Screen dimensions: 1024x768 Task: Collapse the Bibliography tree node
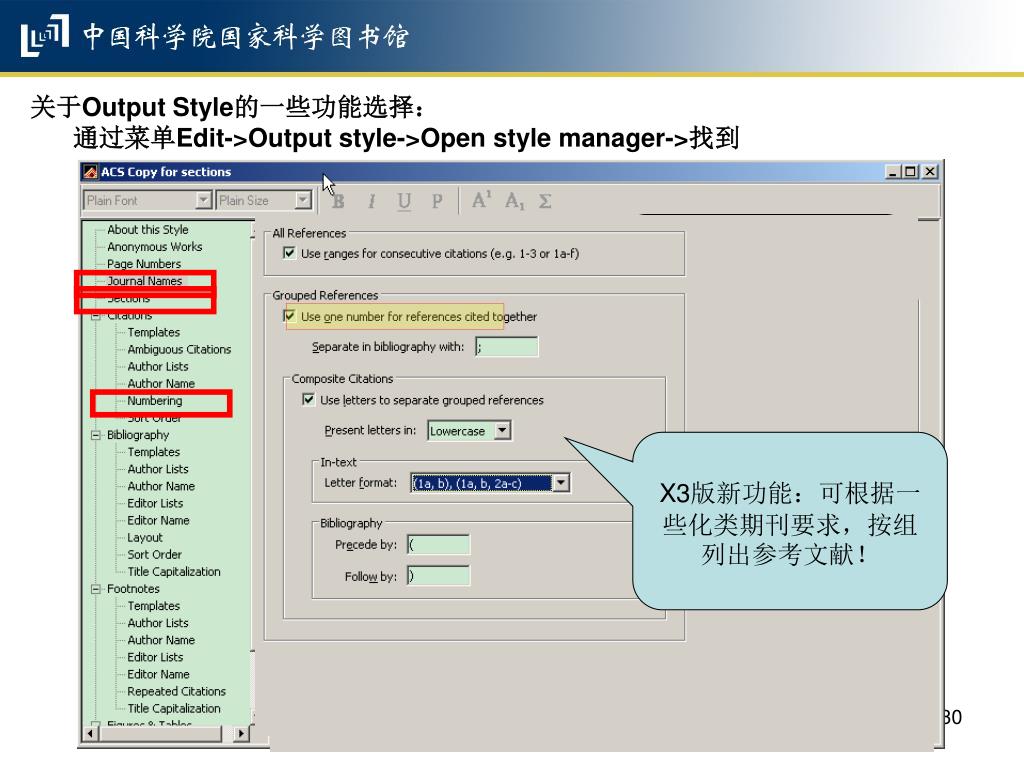point(96,435)
